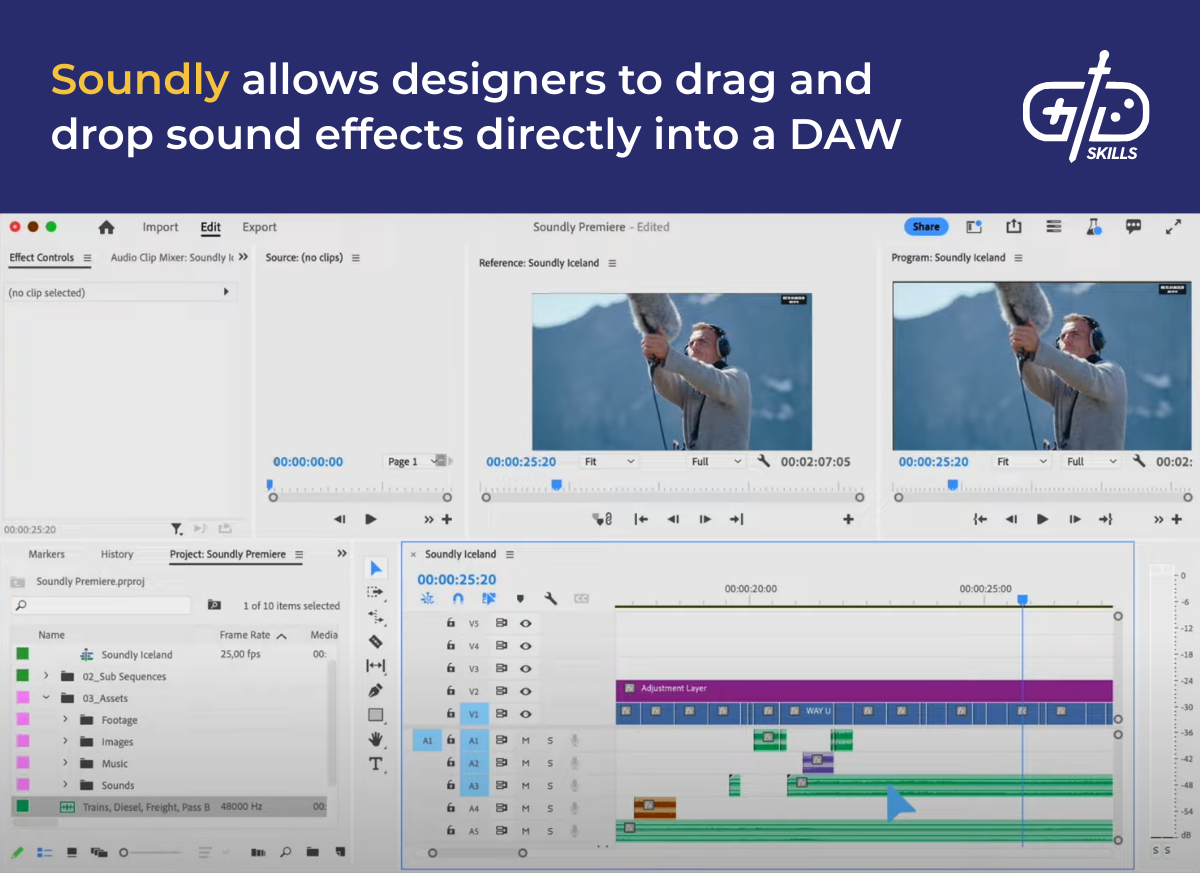Click the New Bin icon in the Project panel
The image size is (1200, 873).
313,852
